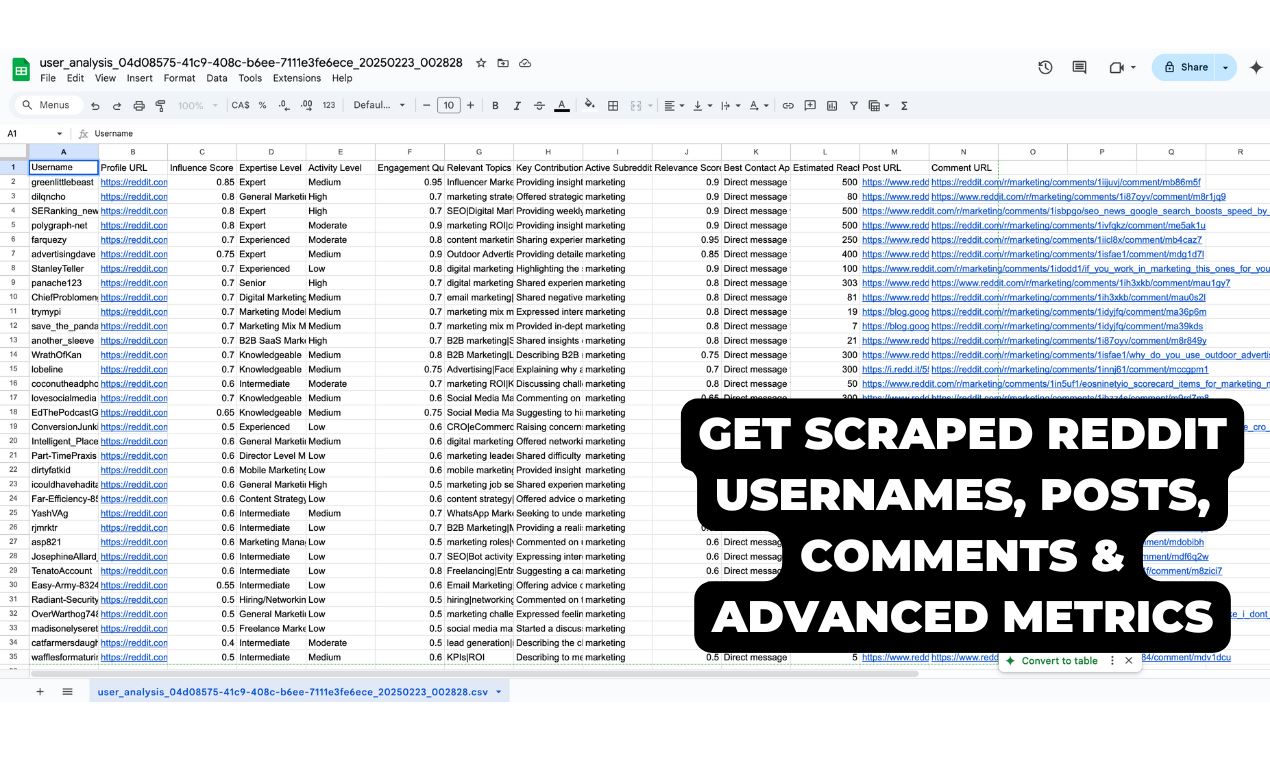Apply currency format using the CA$ icon
This screenshot has width=1270, height=760.
point(239,105)
